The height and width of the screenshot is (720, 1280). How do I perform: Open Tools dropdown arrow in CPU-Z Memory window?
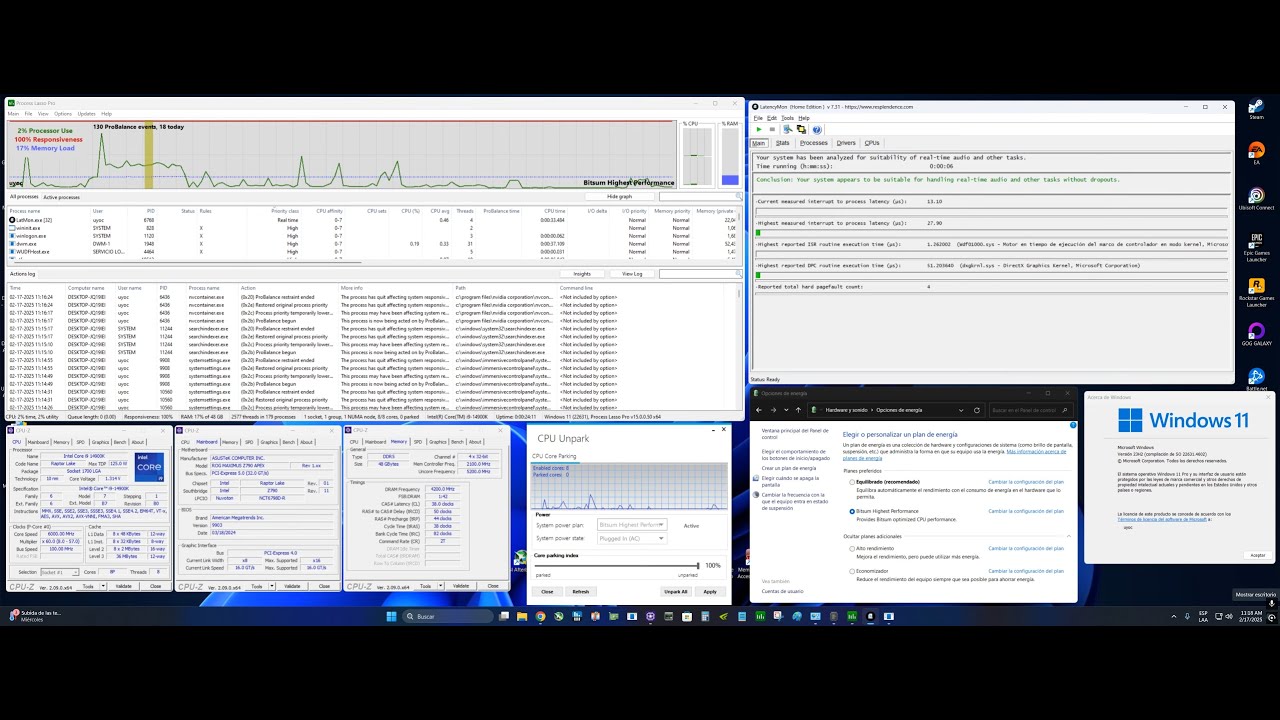pyautogui.click(x=440, y=586)
